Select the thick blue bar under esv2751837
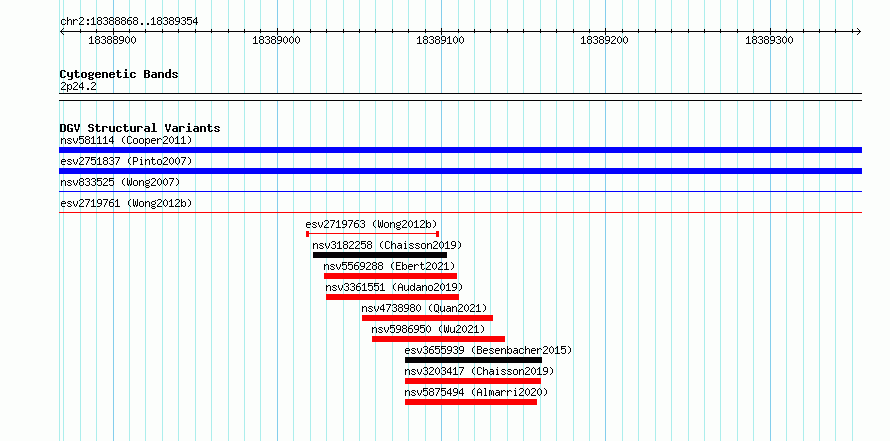 [460, 171]
